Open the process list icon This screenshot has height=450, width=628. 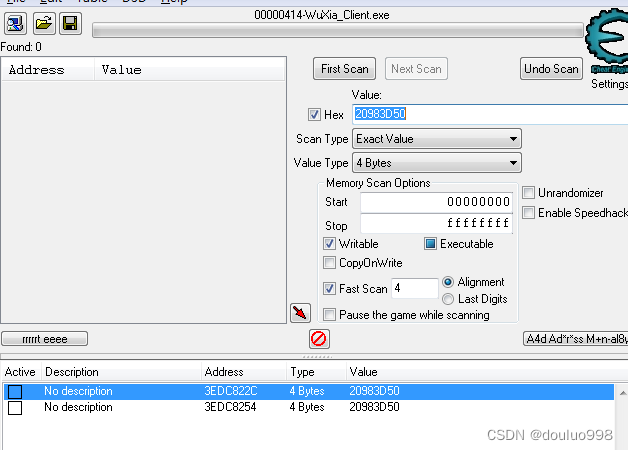coord(16,23)
